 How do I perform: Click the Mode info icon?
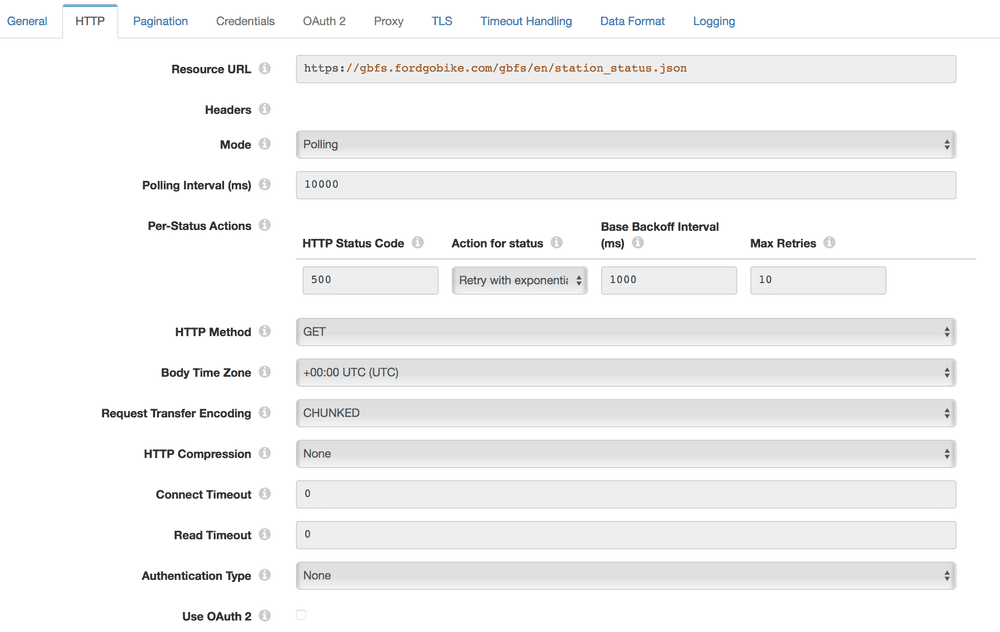coord(265,144)
